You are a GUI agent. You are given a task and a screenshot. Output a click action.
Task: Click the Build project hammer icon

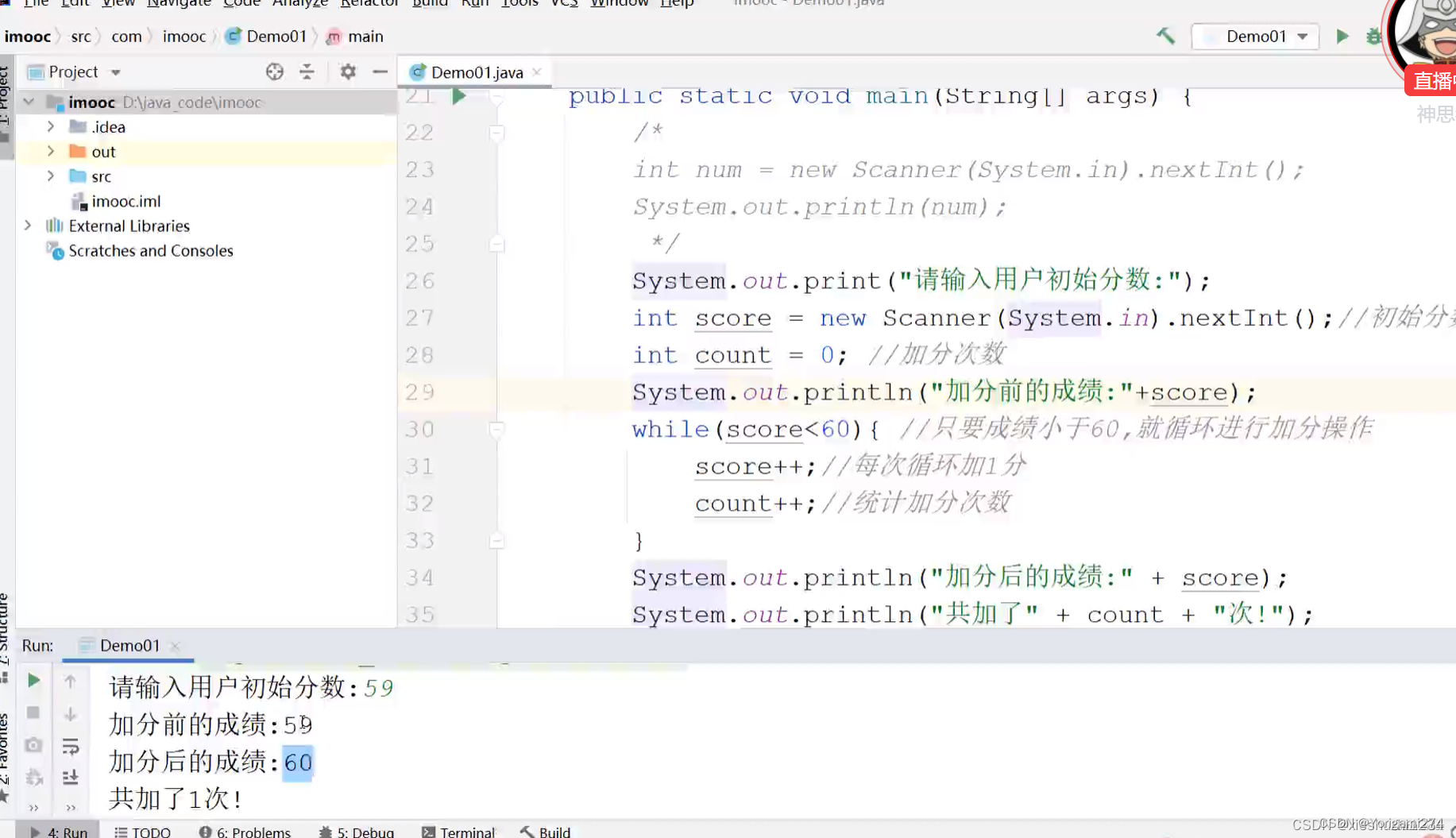tap(1165, 36)
